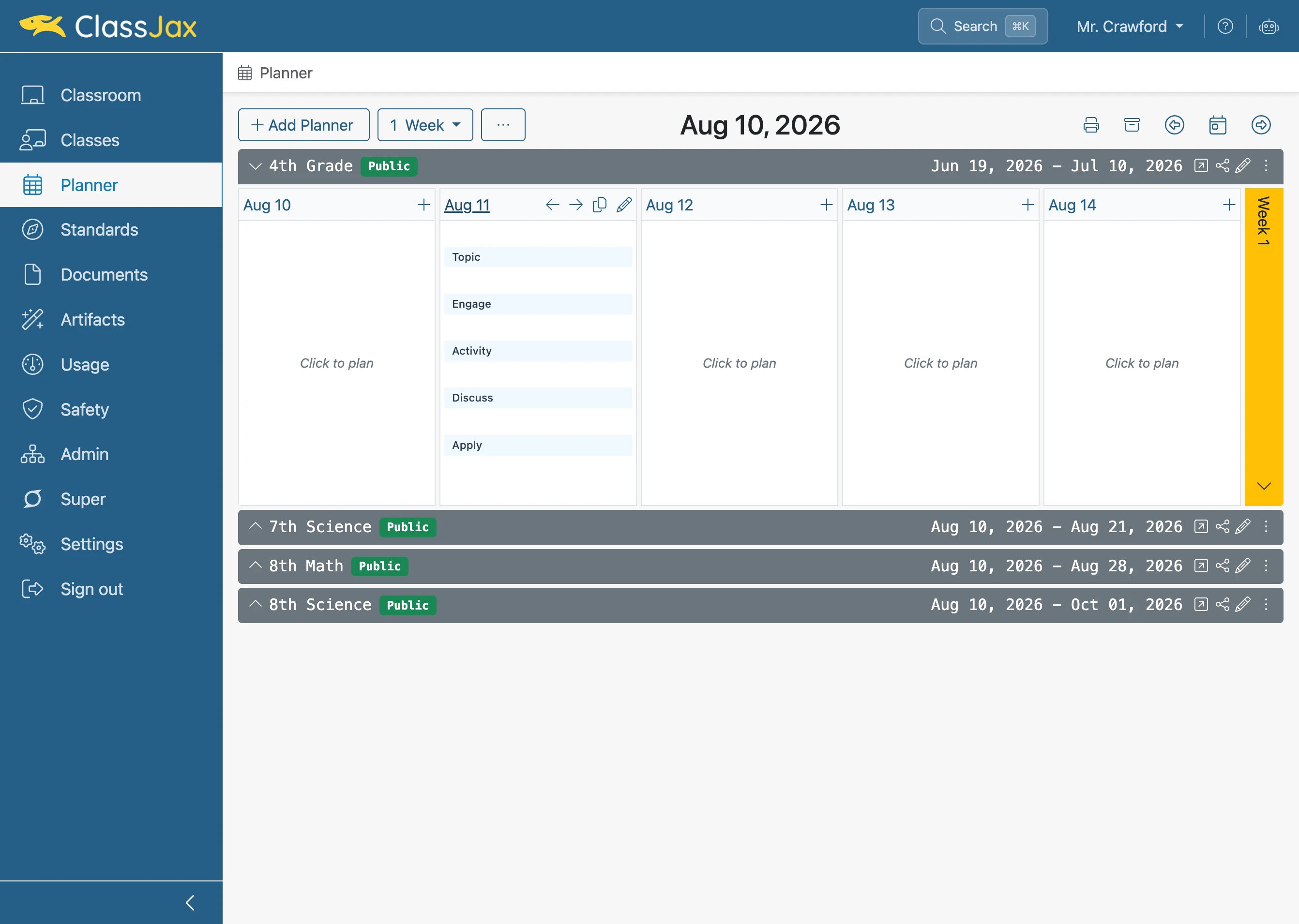Image resolution: width=1299 pixels, height=924 pixels.
Task: Click the ellipsis more actions button
Action: pyautogui.click(x=503, y=125)
